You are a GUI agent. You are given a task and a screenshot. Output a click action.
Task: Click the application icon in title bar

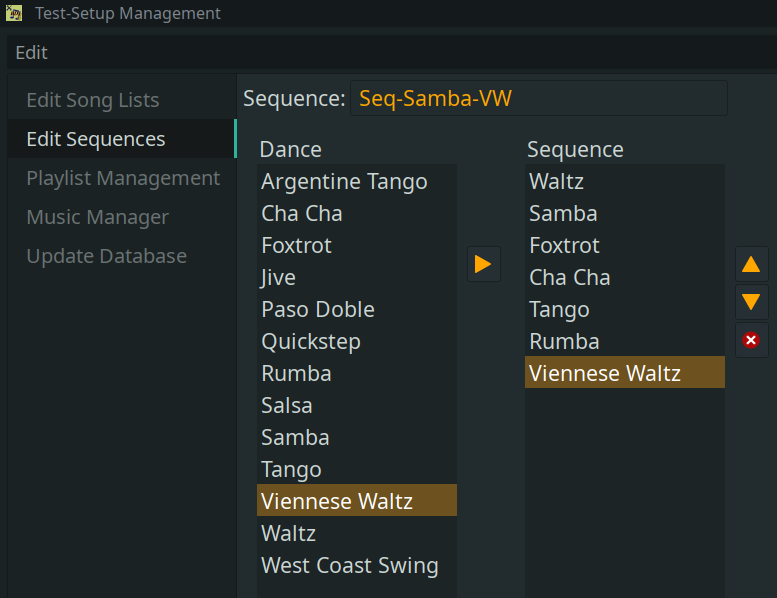(14, 13)
